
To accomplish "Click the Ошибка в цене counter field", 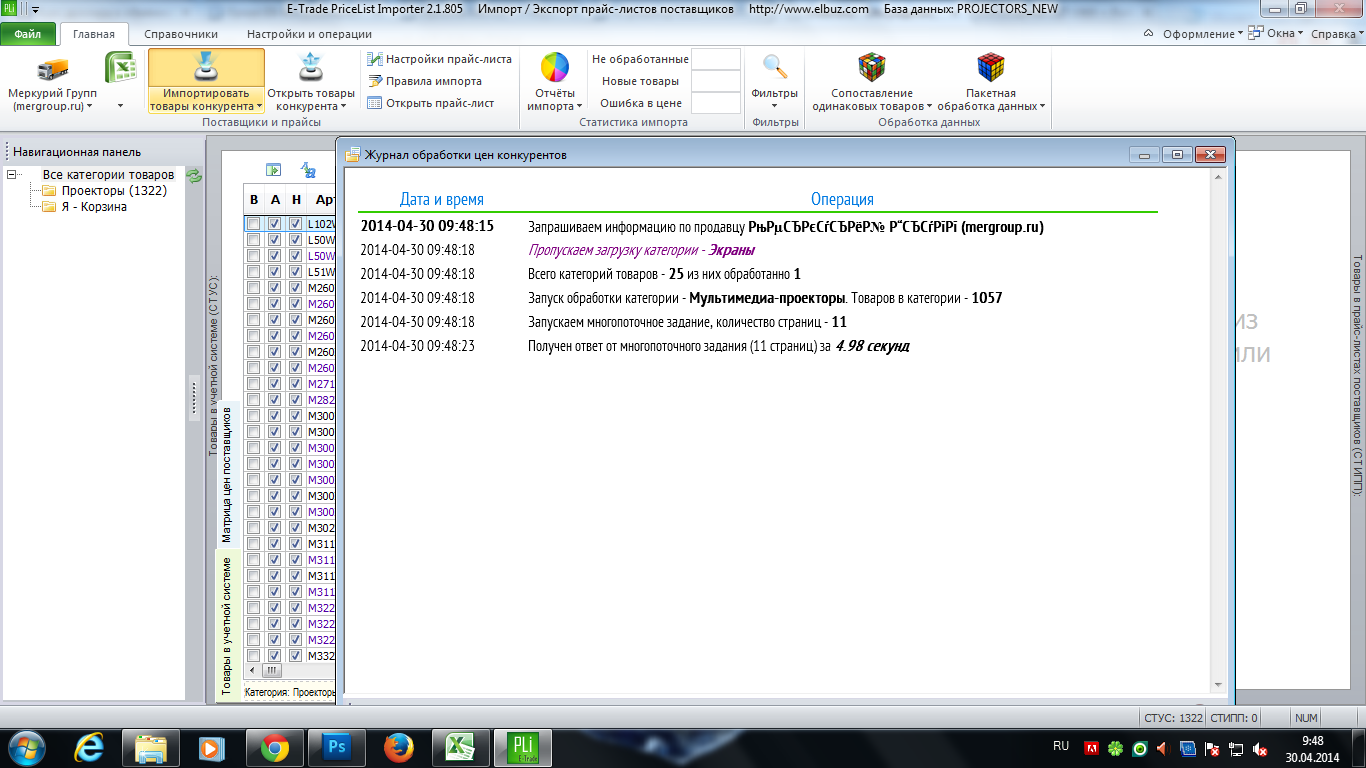I will tap(716, 103).
